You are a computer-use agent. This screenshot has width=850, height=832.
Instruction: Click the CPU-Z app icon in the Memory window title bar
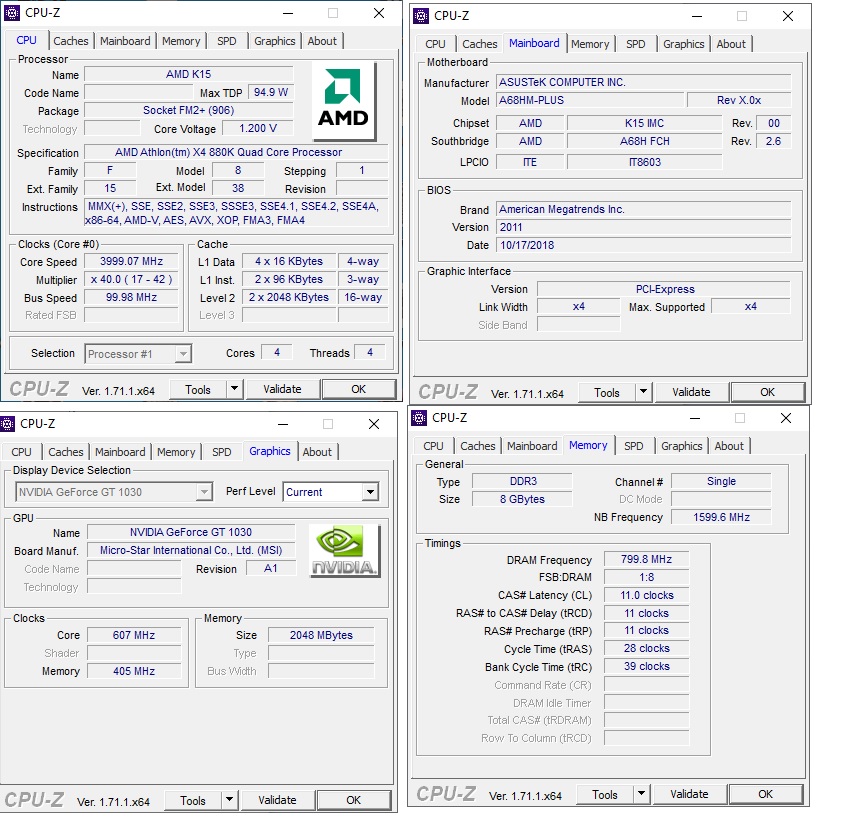point(418,418)
